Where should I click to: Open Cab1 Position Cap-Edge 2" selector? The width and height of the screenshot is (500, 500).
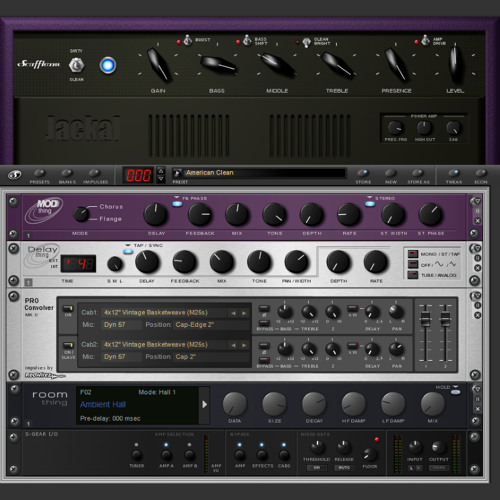coord(211,324)
